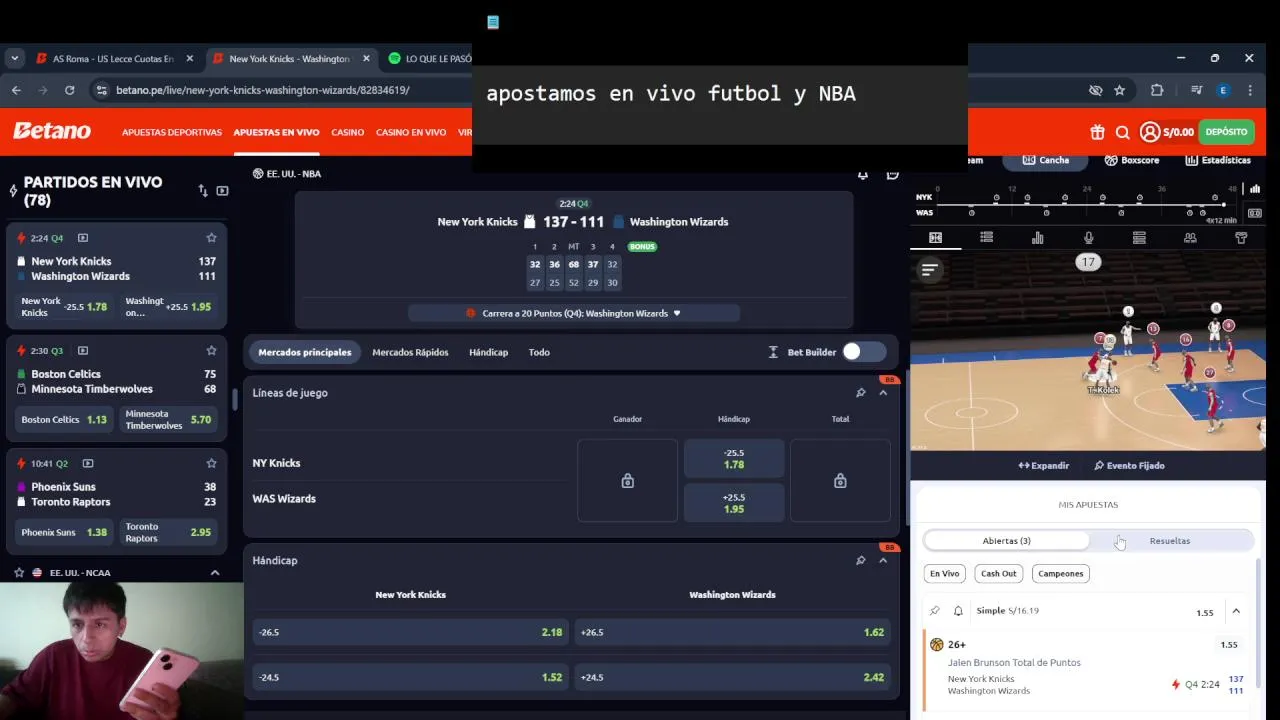Open the microphone commentary icon in tracker
Viewport: 1280px width, 720px height.
(1088, 238)
